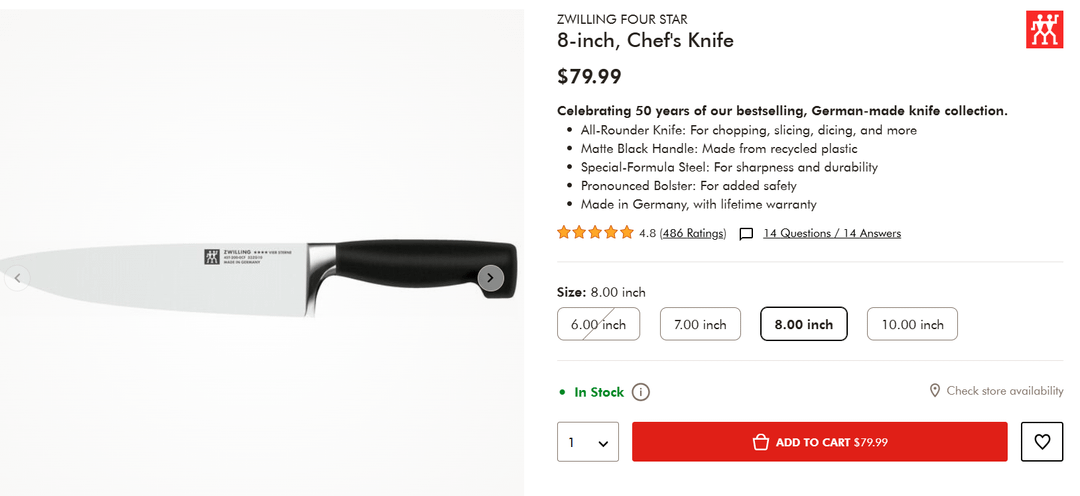Select the 8.00 inch size option
The image size is (1080, 496).
tap(803, 324)
